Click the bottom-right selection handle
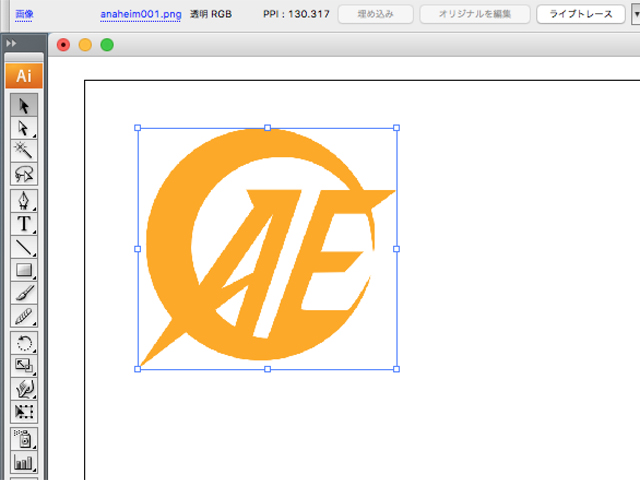 point(396,369)
